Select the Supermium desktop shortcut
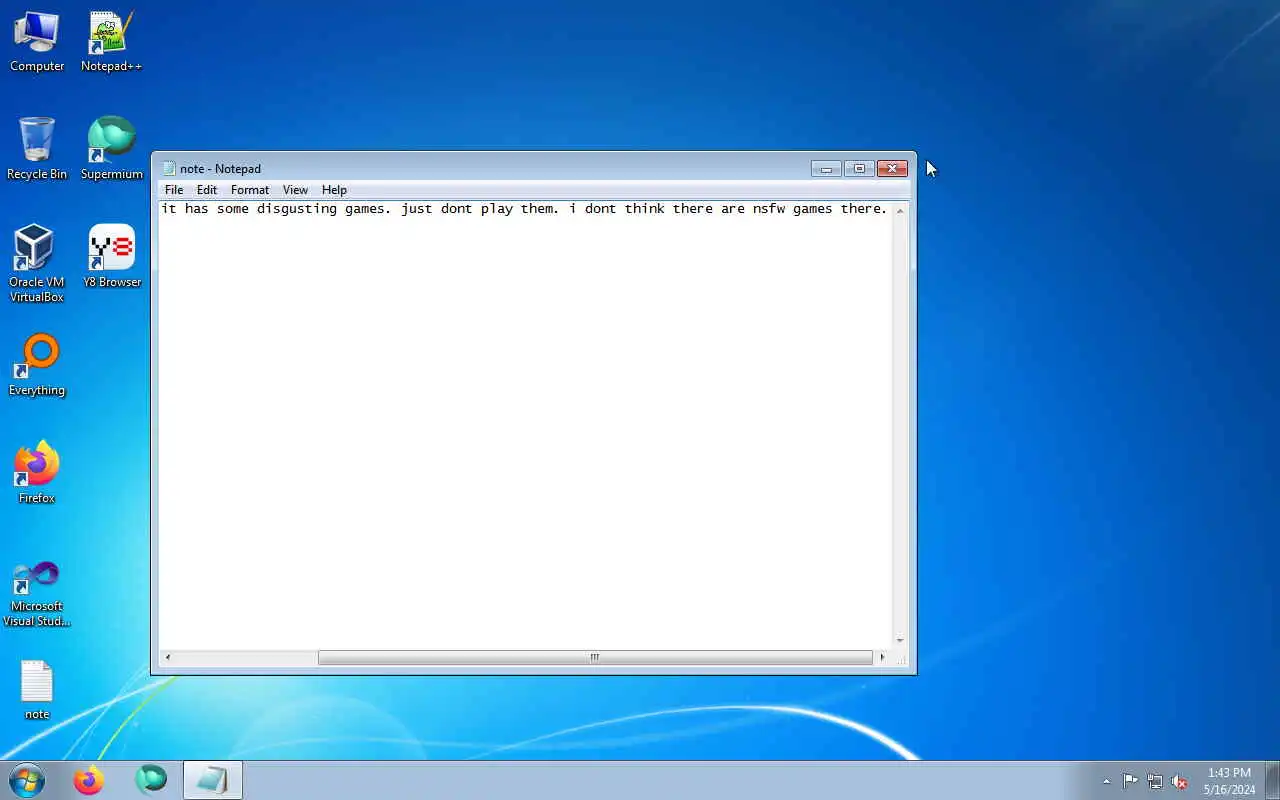1280x800 pixels. tap(111, 149)
